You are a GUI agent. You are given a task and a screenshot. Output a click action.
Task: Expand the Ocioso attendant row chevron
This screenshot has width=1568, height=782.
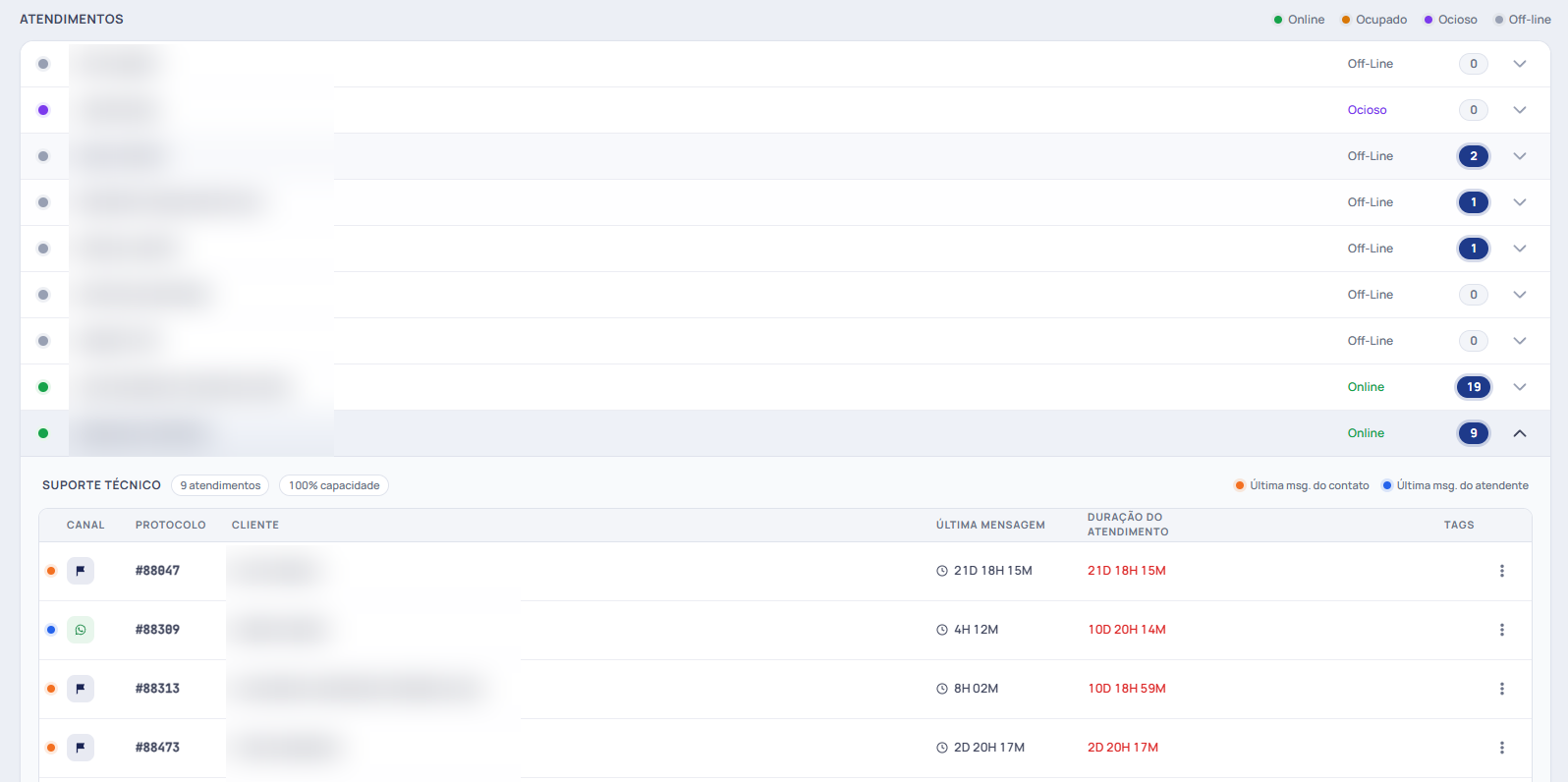coord(1520,110)
